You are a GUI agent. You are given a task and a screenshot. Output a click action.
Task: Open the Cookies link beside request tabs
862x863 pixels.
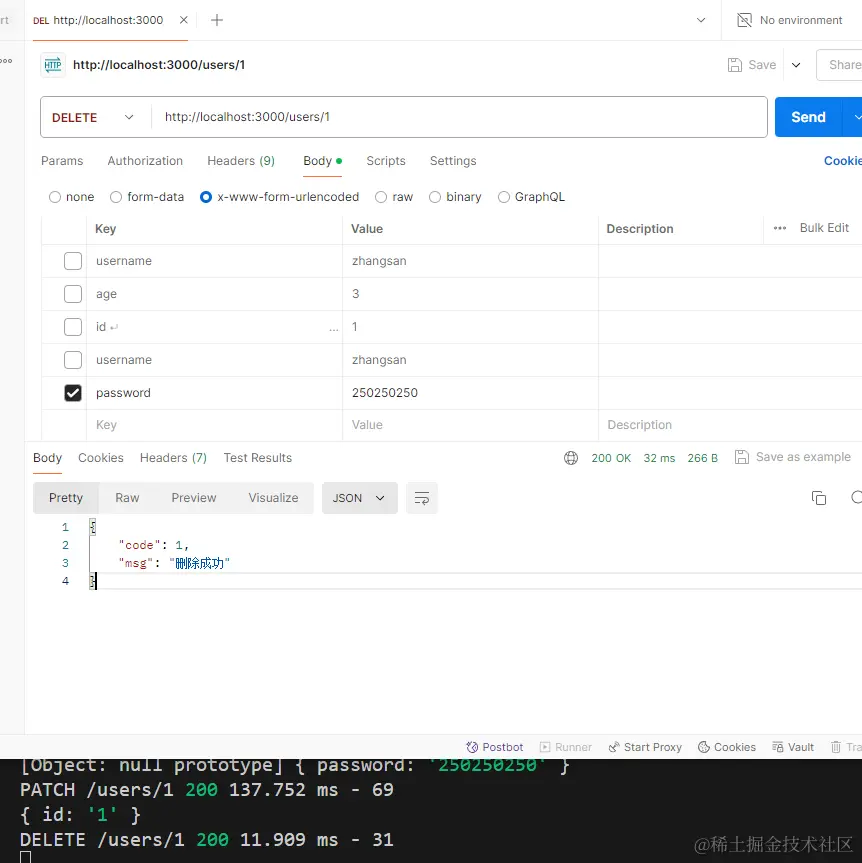(842, 161)
